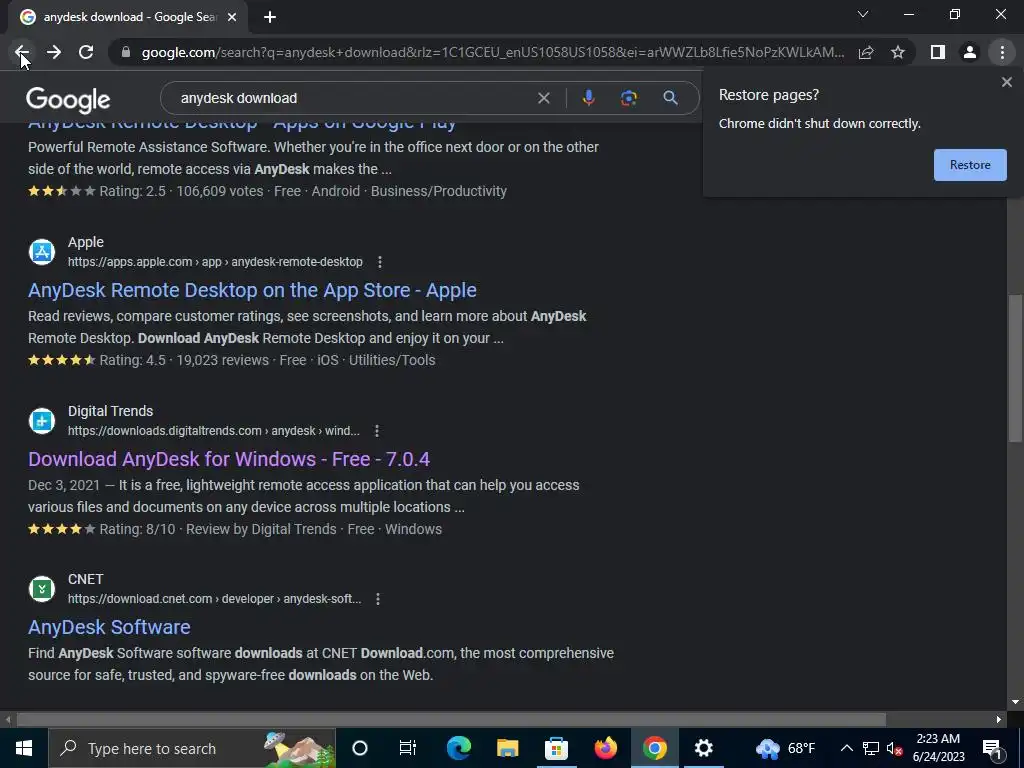Image resolution: width=1024 pixels, height=768 pixels.
Task: Open weather widget showing 68°F
Action: point(786,748)
